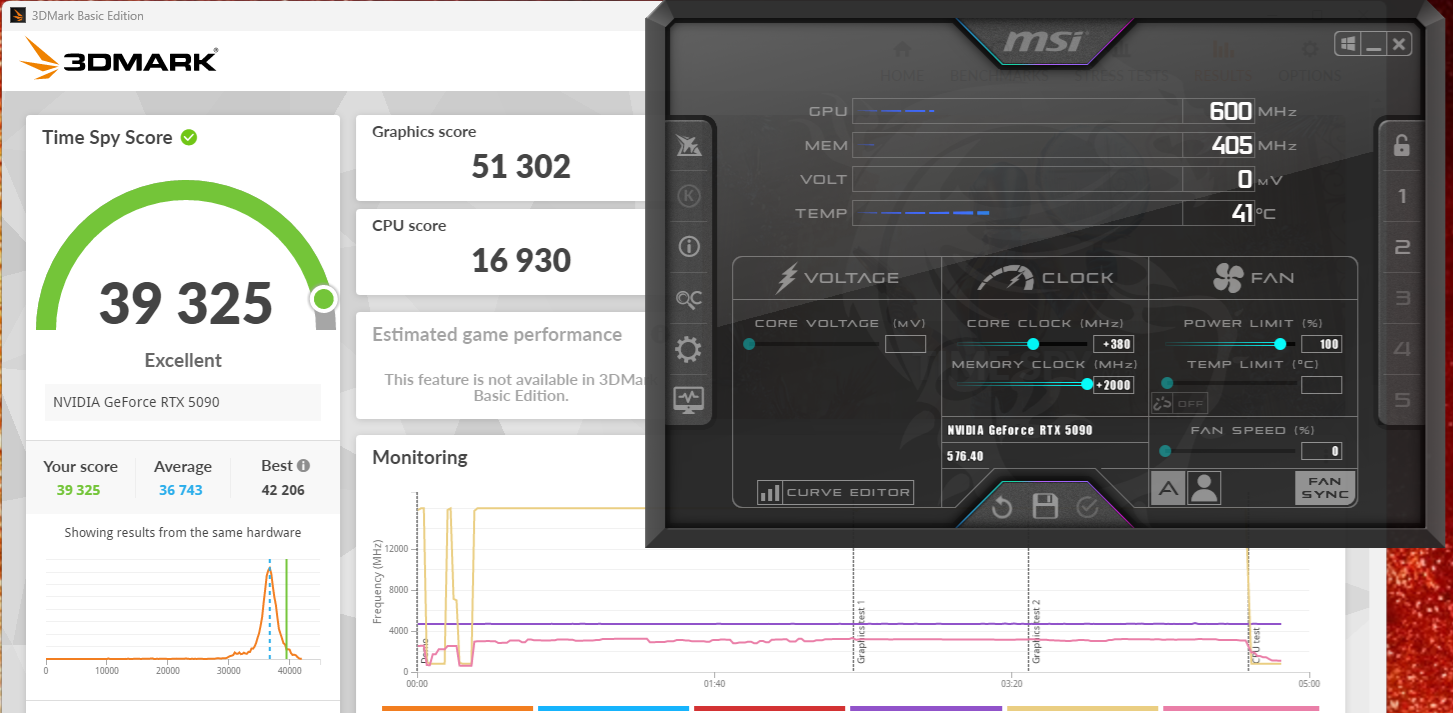Click the MSI dragon logo icon in sidebar
The width and height of the screenshot is (1453, 713).
pyautogui.click(x=689, y=145)
